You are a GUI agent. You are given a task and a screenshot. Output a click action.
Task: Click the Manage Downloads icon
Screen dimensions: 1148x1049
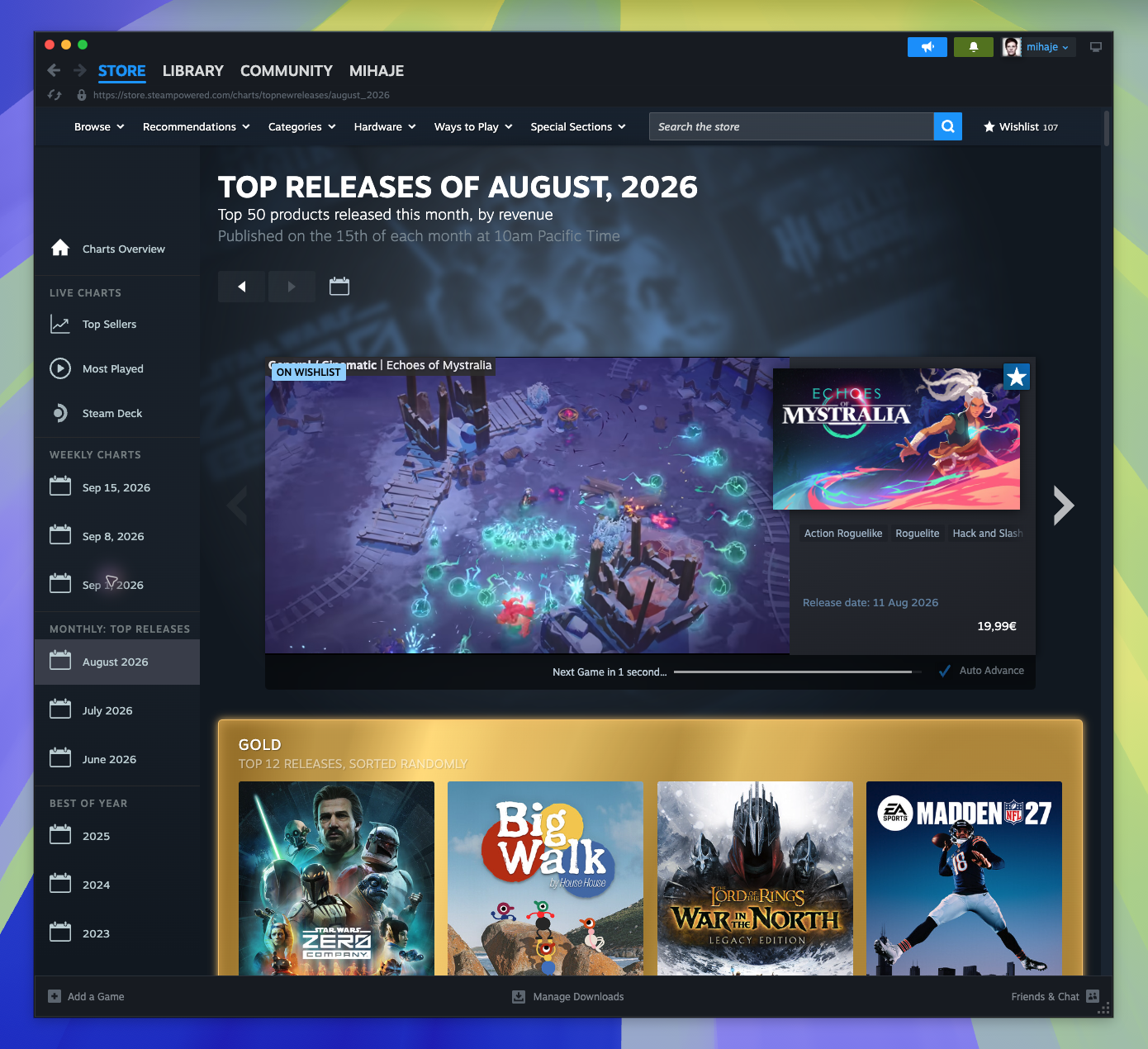coord(519,996)
